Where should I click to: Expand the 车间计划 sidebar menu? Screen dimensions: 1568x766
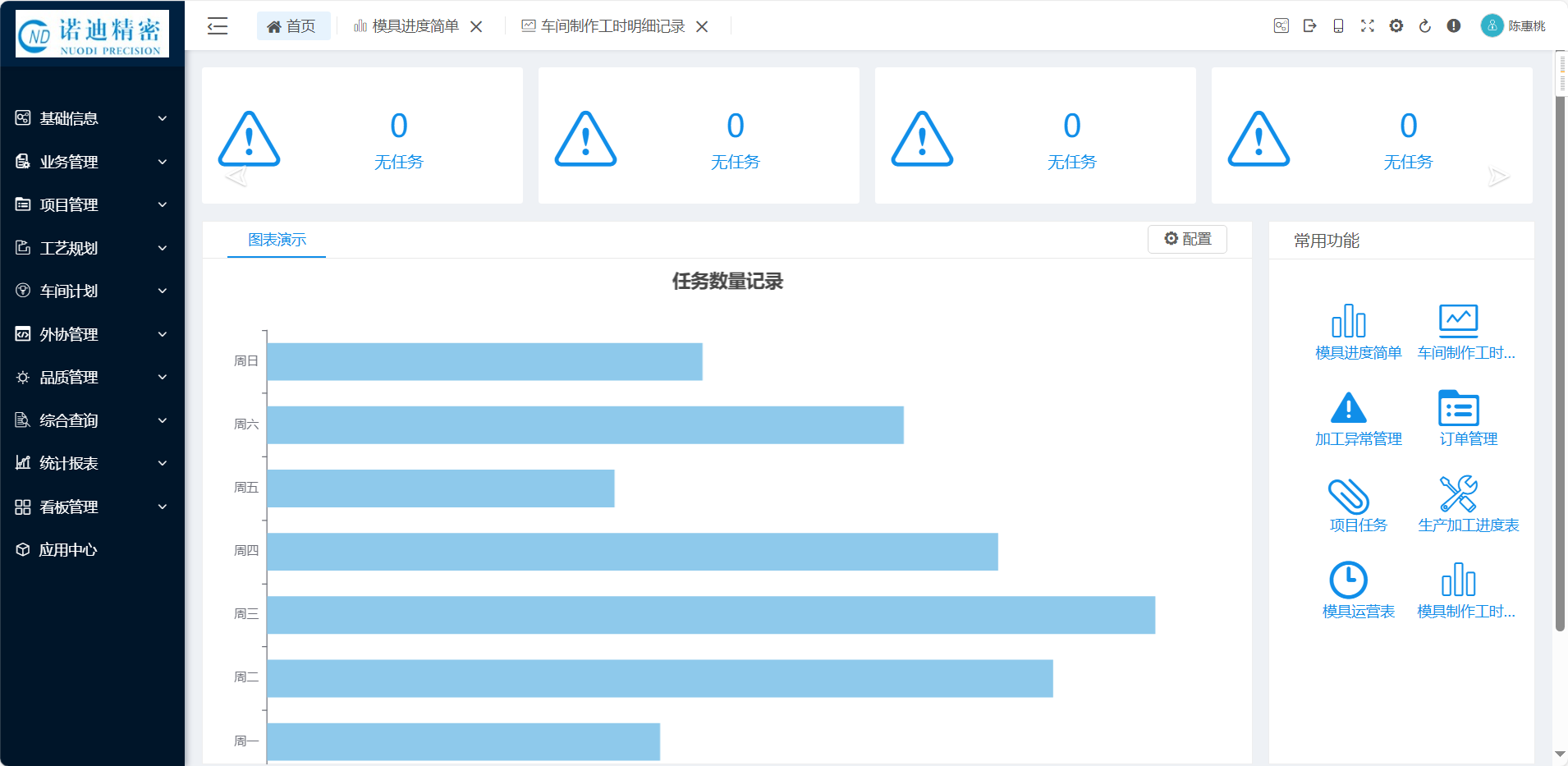click(x=92, y=291)
